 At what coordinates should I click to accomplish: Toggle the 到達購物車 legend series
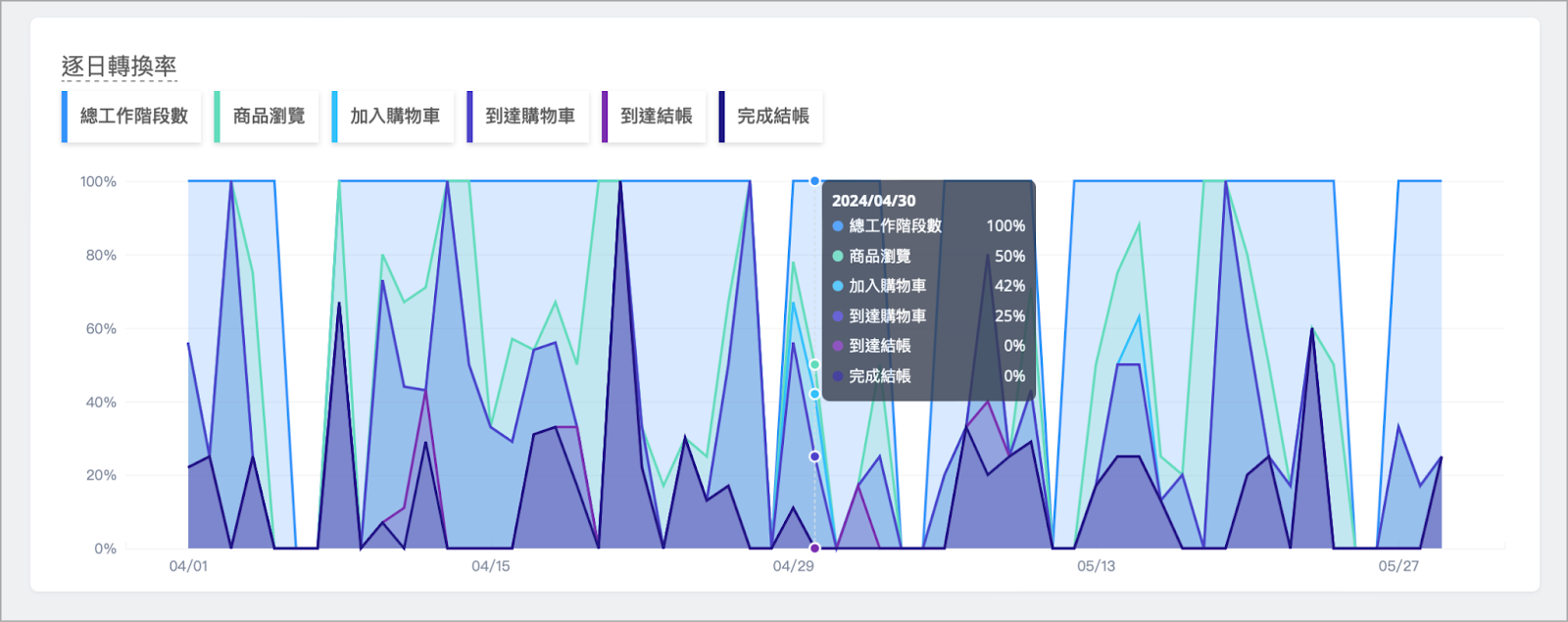click(x=528, y=117)
